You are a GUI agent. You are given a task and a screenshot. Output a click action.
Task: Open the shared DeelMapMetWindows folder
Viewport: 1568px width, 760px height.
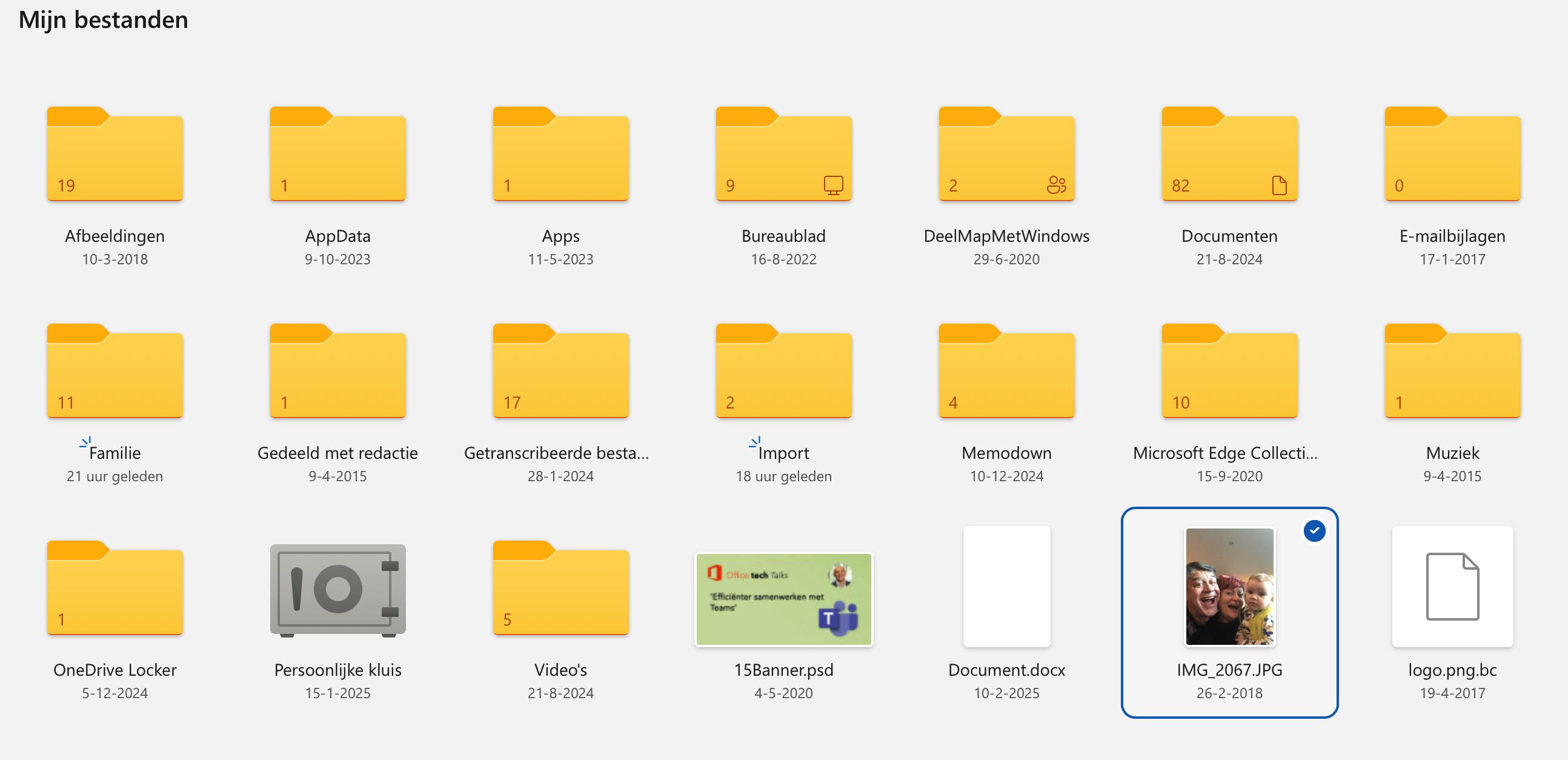tap(1006, 155)
